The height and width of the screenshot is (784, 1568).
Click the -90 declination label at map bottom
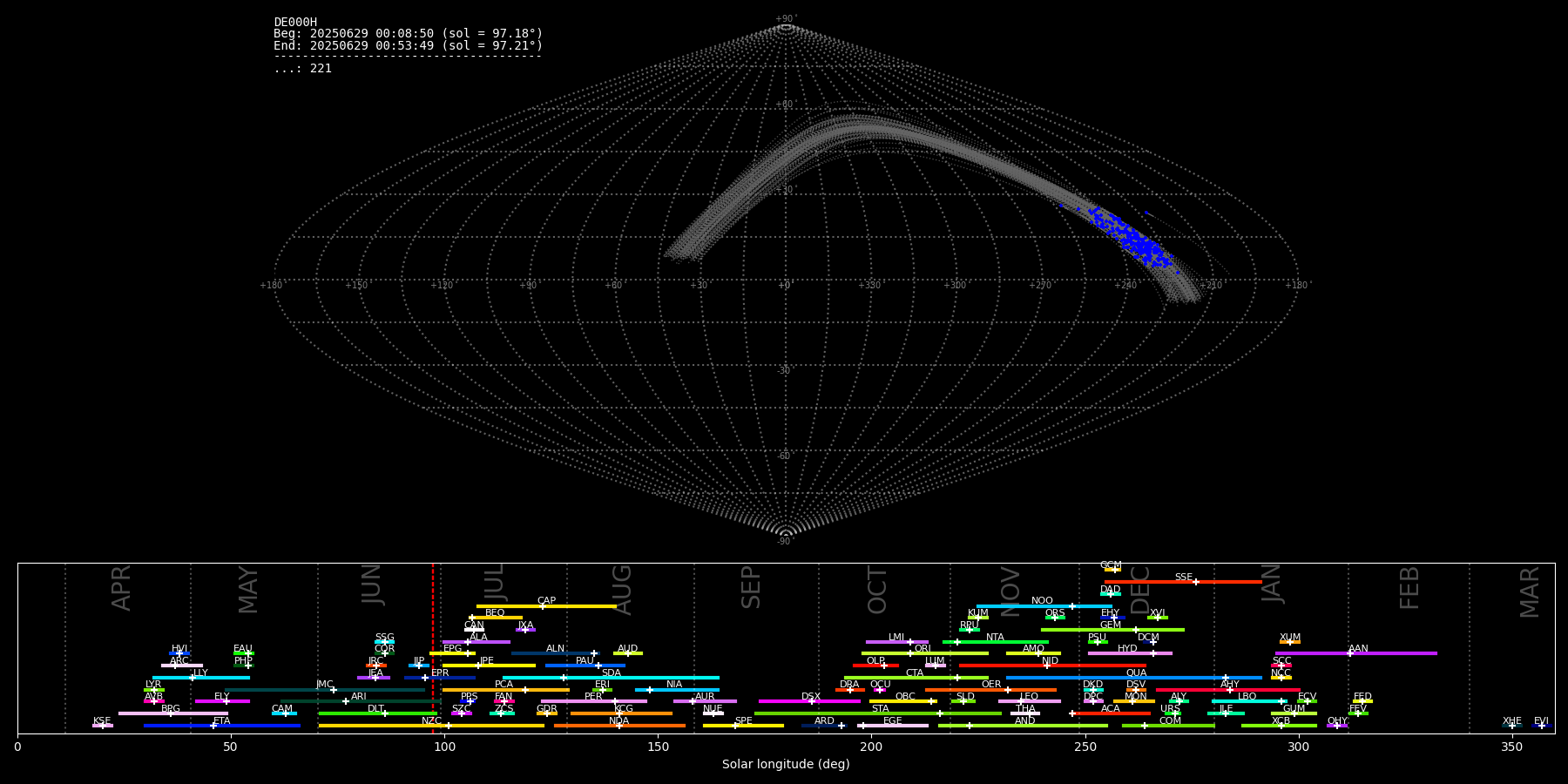tap(785, 542)
